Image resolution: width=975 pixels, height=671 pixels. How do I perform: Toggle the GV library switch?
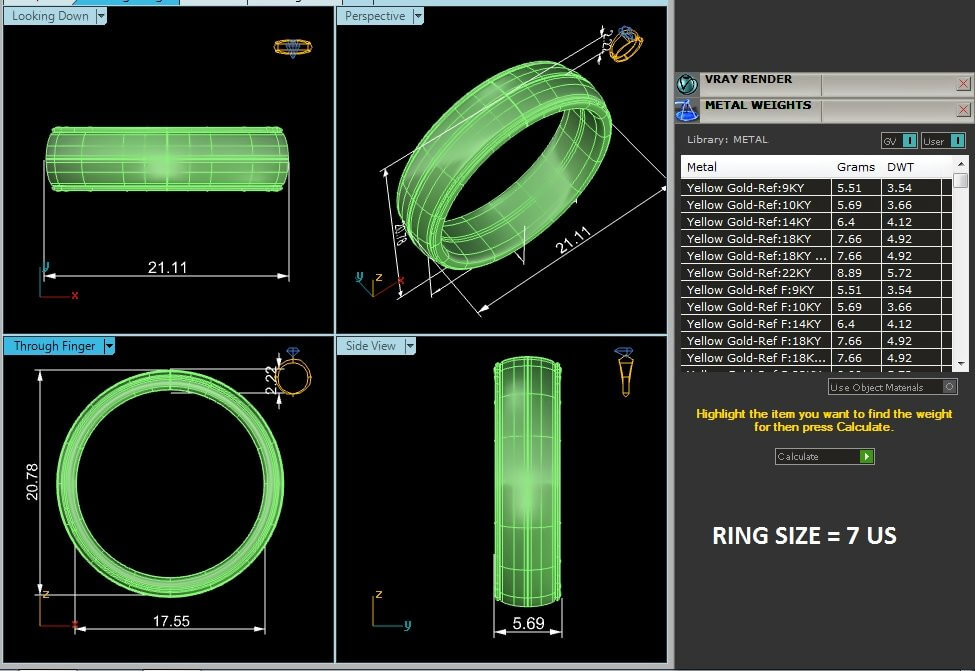tap(909, 141)
